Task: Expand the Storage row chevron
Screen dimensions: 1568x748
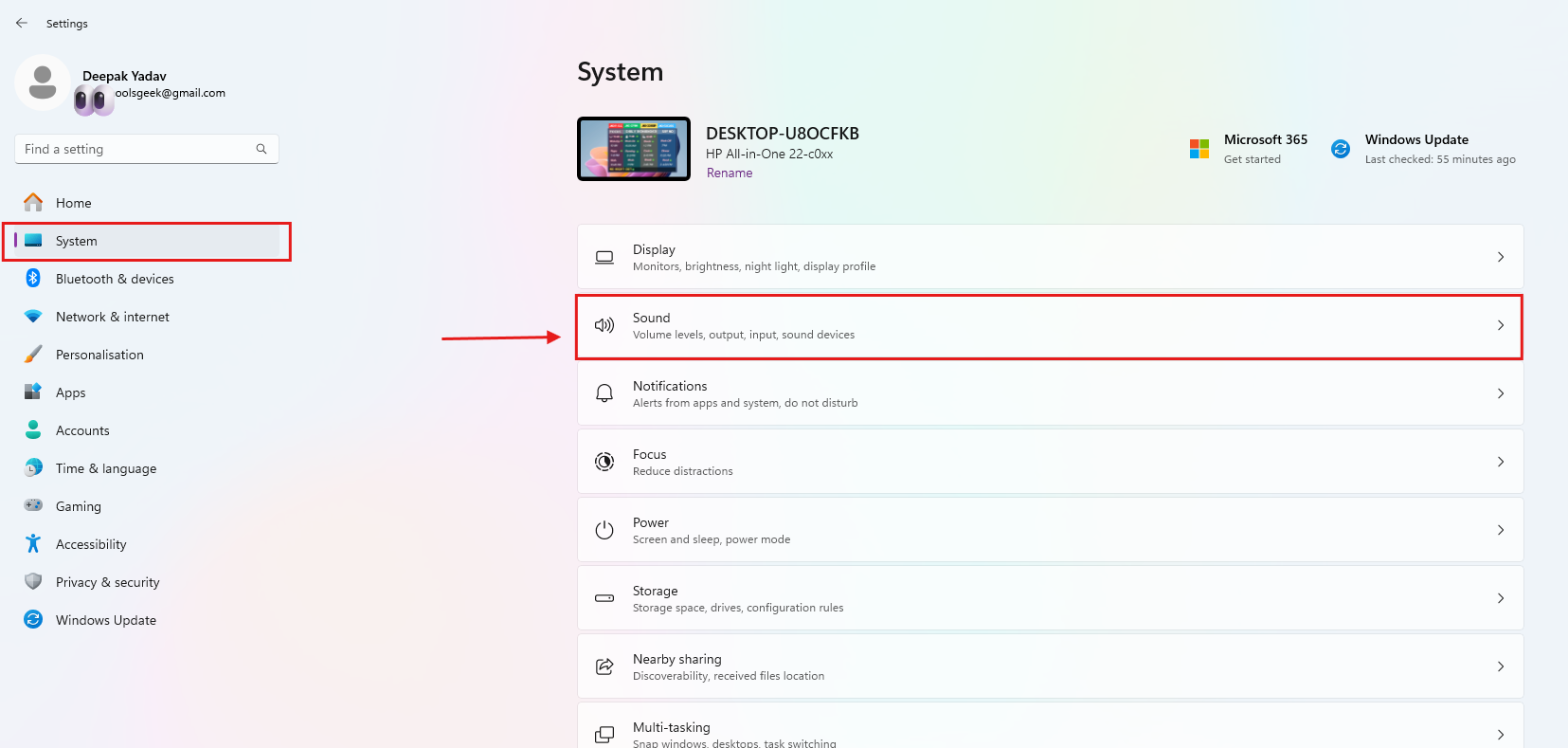Action: click(1501, 598)
